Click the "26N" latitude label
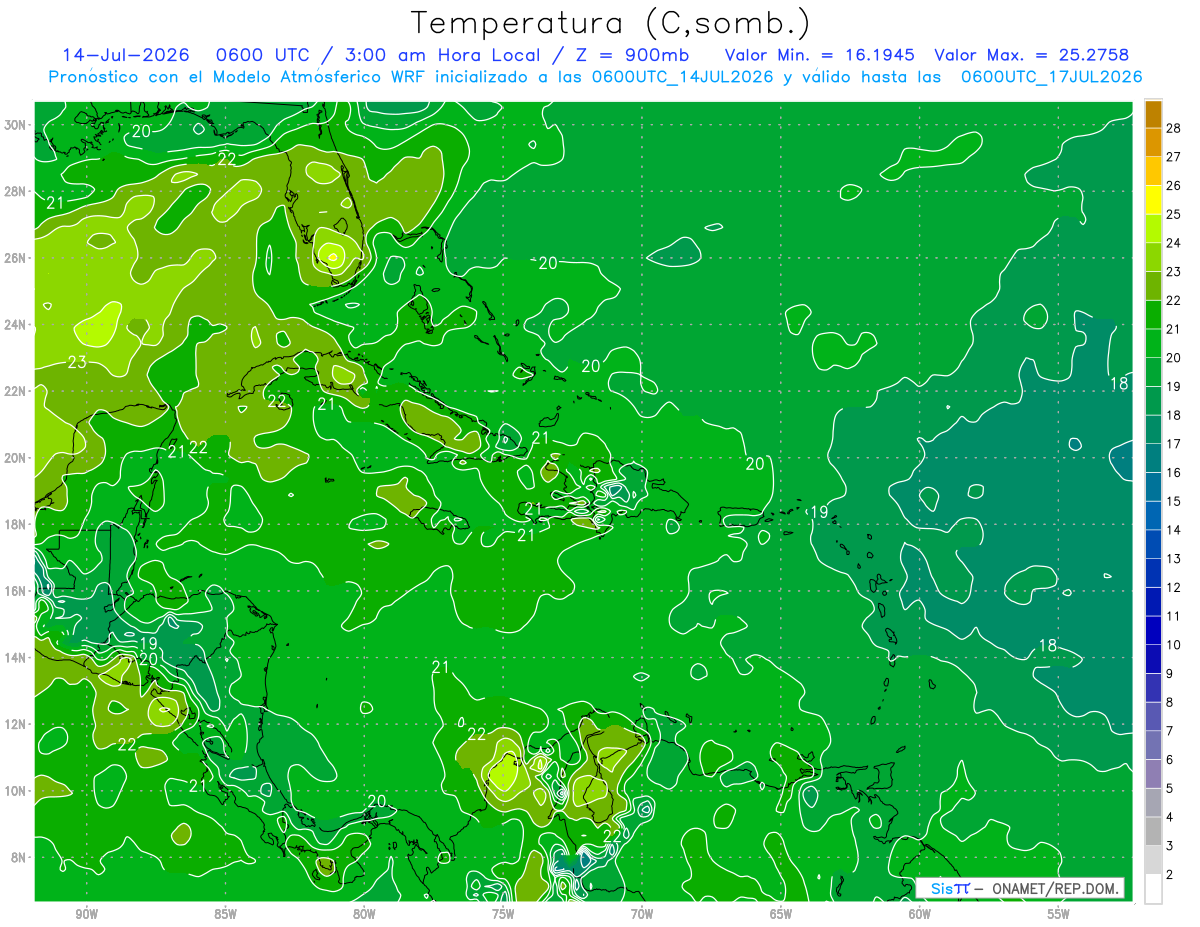 (x=16, y=258)
